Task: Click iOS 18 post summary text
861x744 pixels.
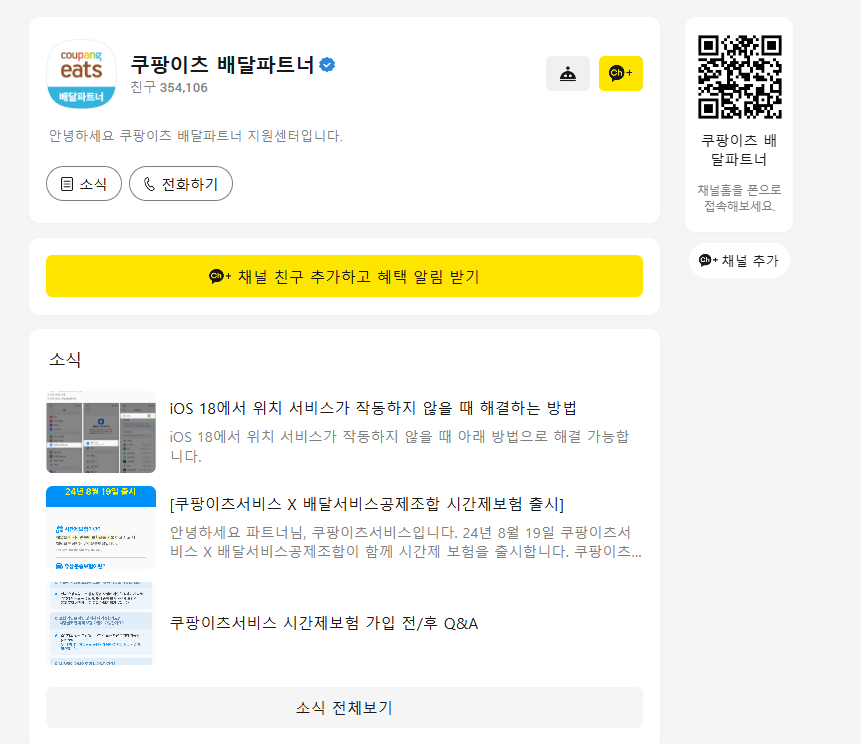Action: click(399, 446)
